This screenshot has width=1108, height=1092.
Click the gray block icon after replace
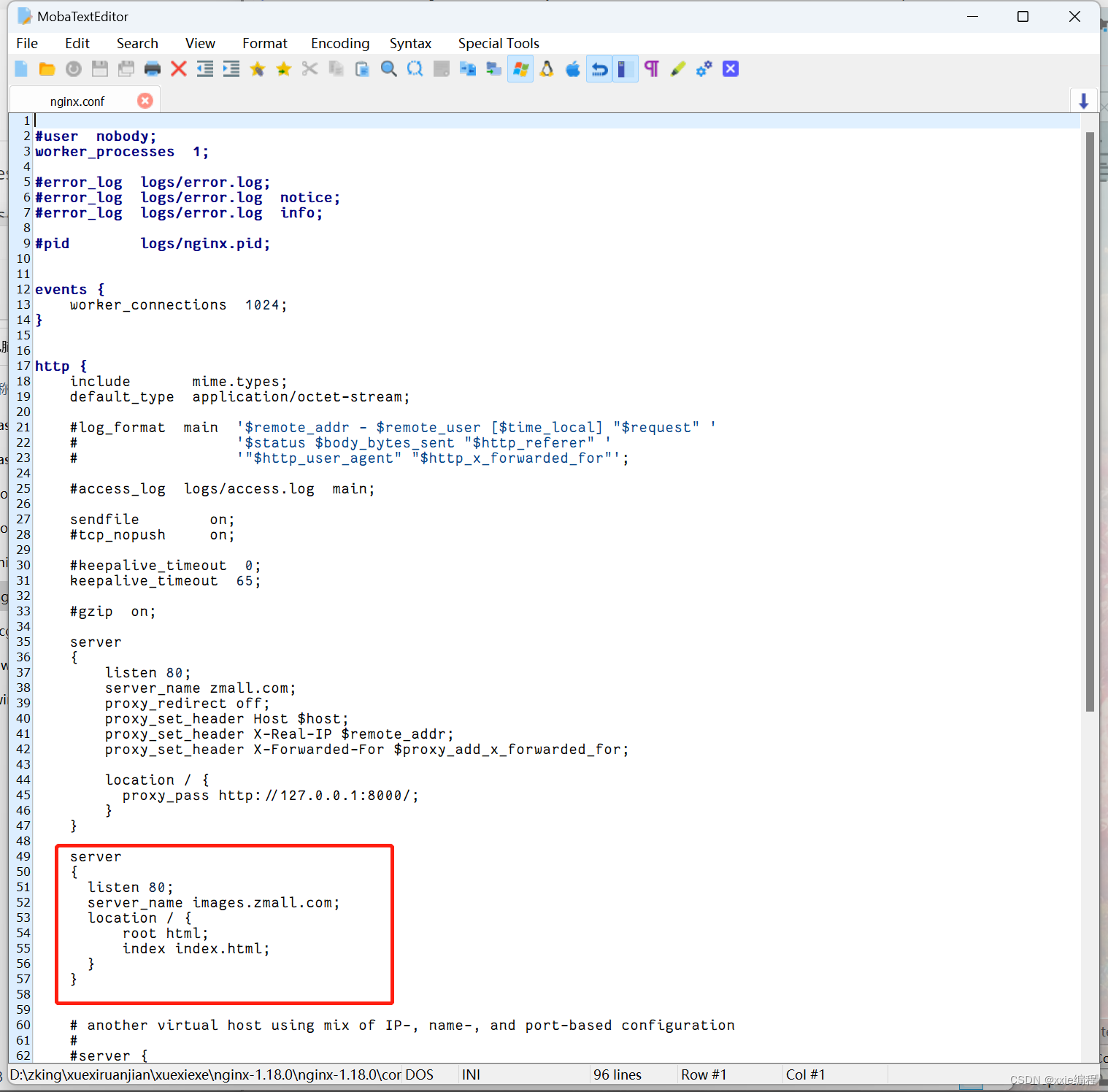click(x=442, y=69)
